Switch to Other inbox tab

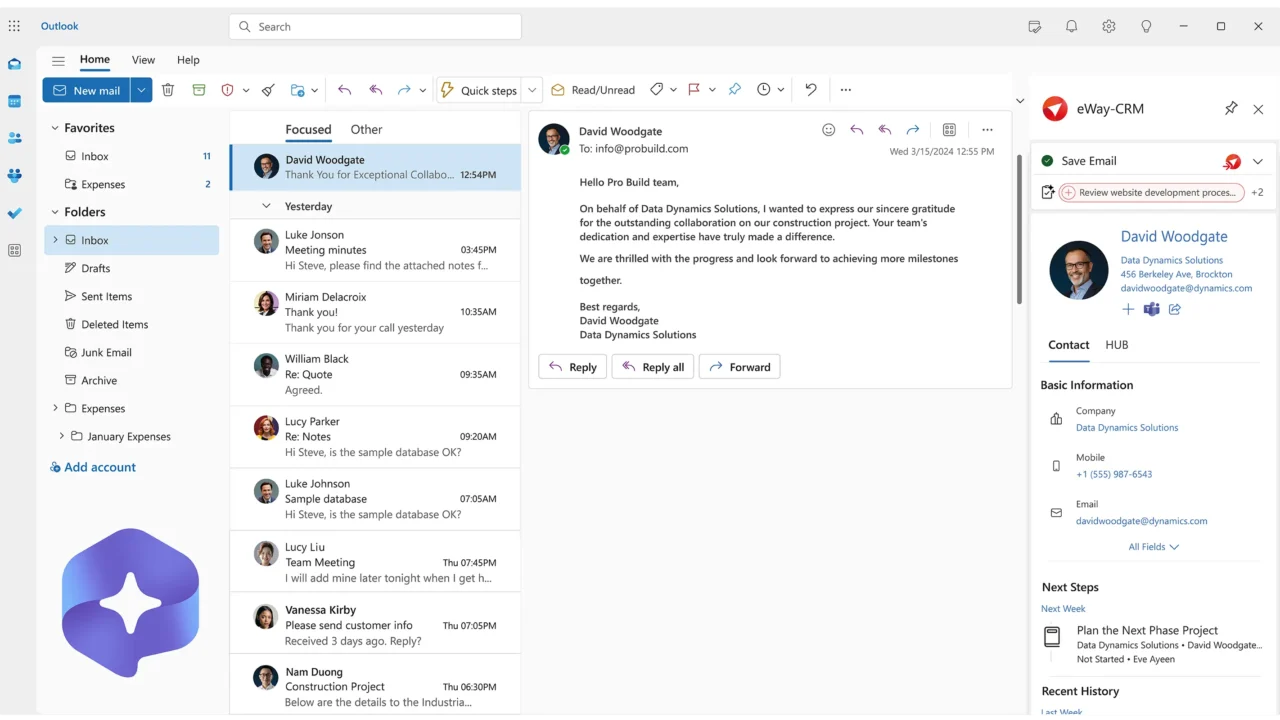click(x=366, y=129)
